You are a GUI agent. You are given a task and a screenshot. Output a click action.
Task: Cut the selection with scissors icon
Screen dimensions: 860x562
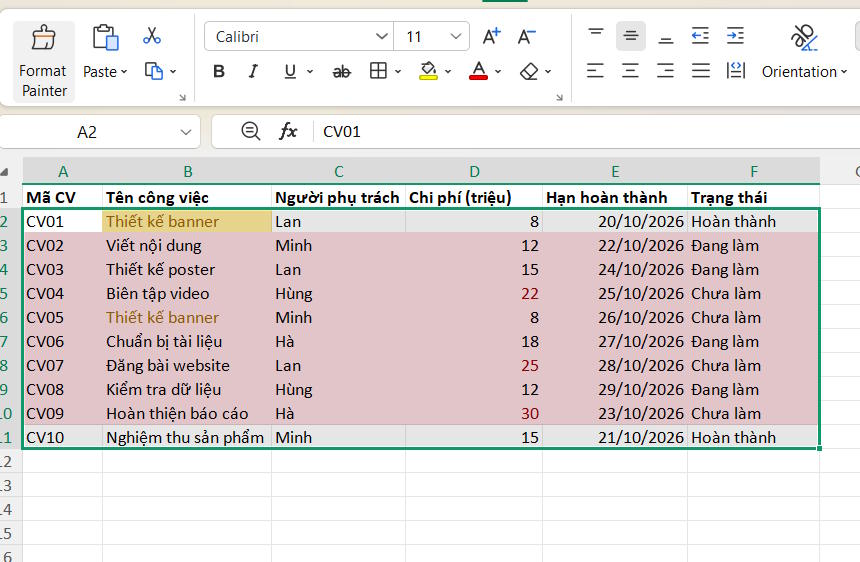tap(152, 36)
